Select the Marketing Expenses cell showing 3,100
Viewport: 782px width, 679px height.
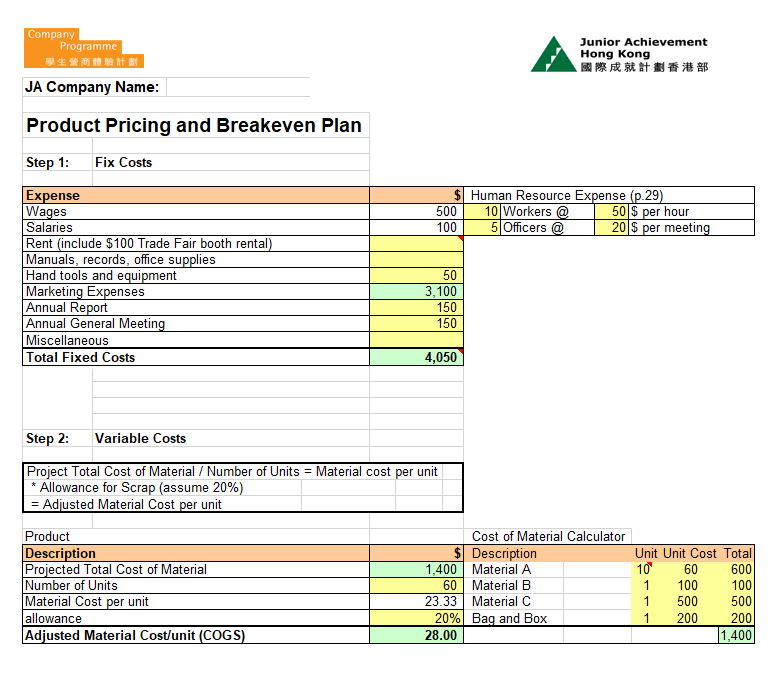[416, 292]
